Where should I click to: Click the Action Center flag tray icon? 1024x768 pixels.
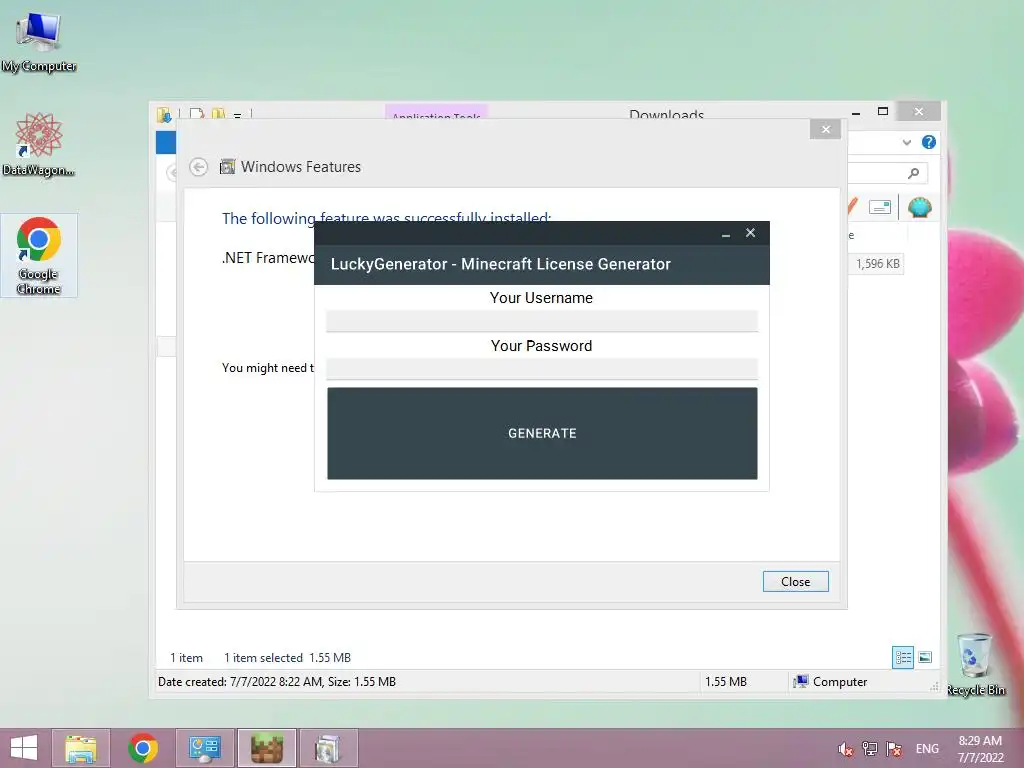click(894, 749)
